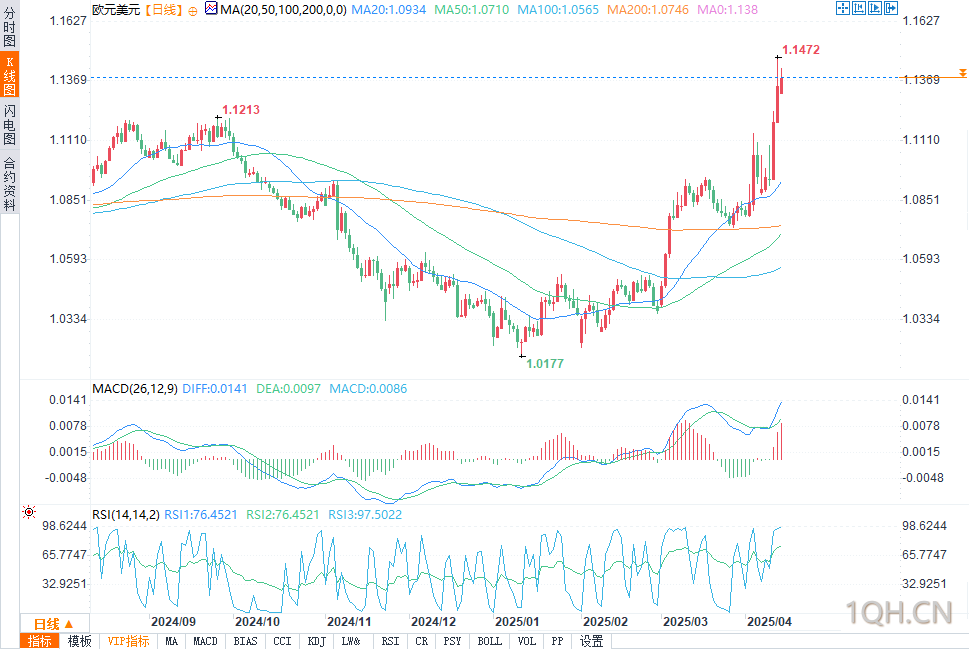
Task: Choose the CR indicator button
Action: click(421, 641)
